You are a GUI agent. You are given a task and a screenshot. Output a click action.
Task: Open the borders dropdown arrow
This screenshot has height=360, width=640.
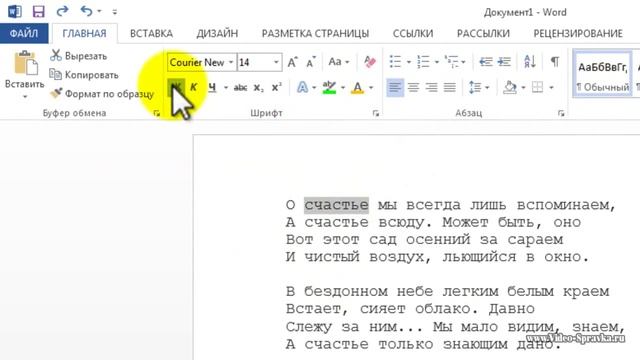[x=551, y=87]
